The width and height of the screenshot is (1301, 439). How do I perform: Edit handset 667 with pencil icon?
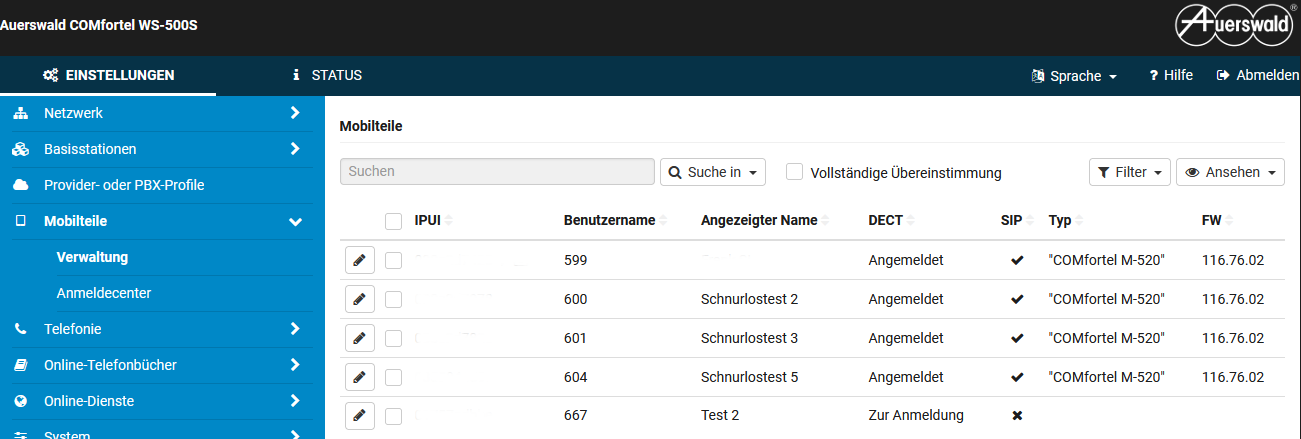pyautogui.click(x=359, y=416)
